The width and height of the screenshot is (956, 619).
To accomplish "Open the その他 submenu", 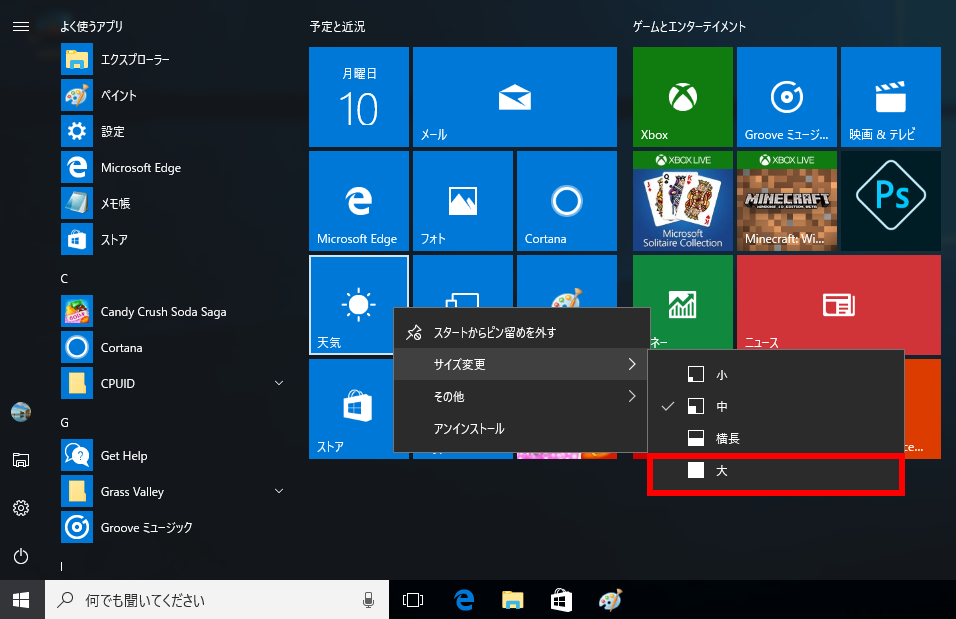I will click(521, 396).
